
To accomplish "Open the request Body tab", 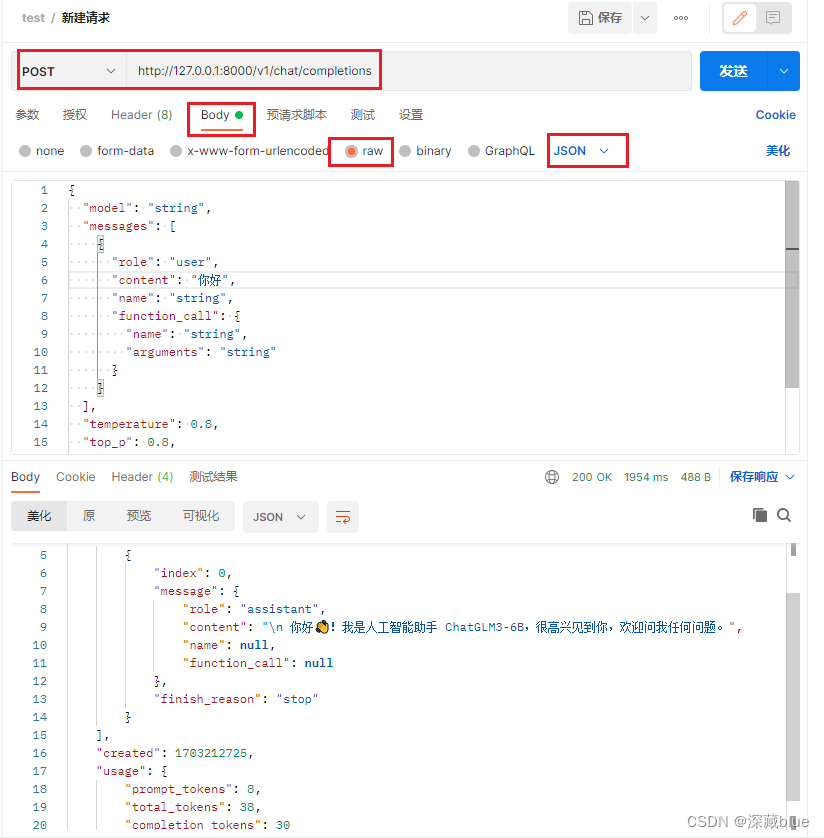I will [x=221, y=115].
